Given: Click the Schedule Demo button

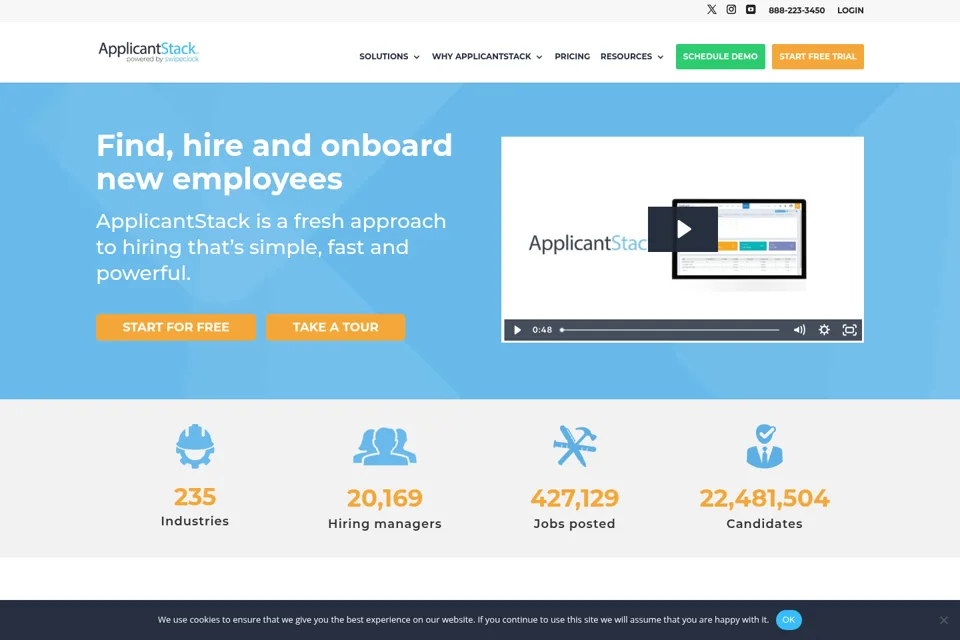Looking at the screenshot, I should click(720, 56).
